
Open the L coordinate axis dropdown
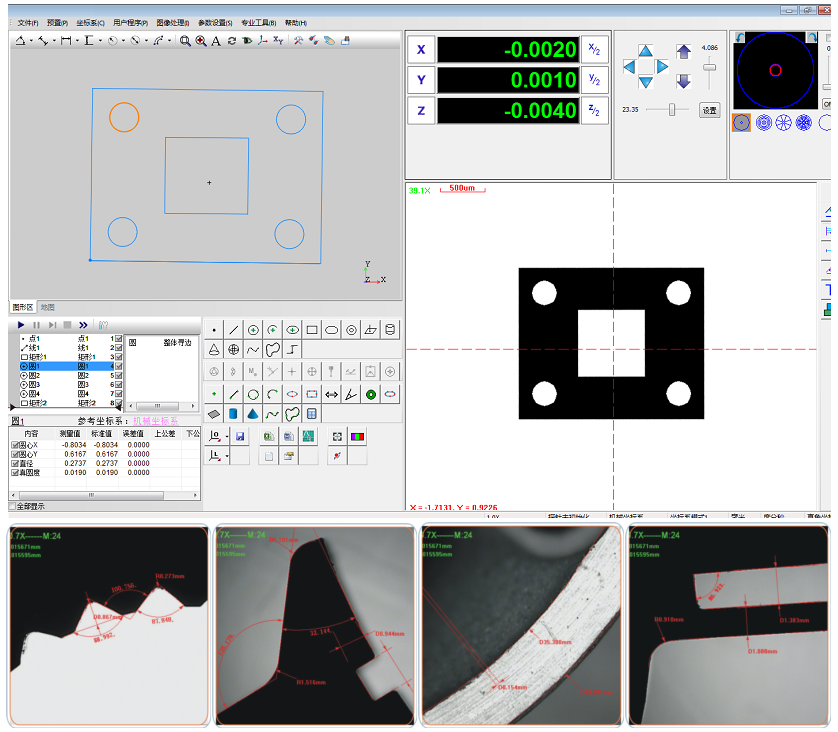click(227, 456)
